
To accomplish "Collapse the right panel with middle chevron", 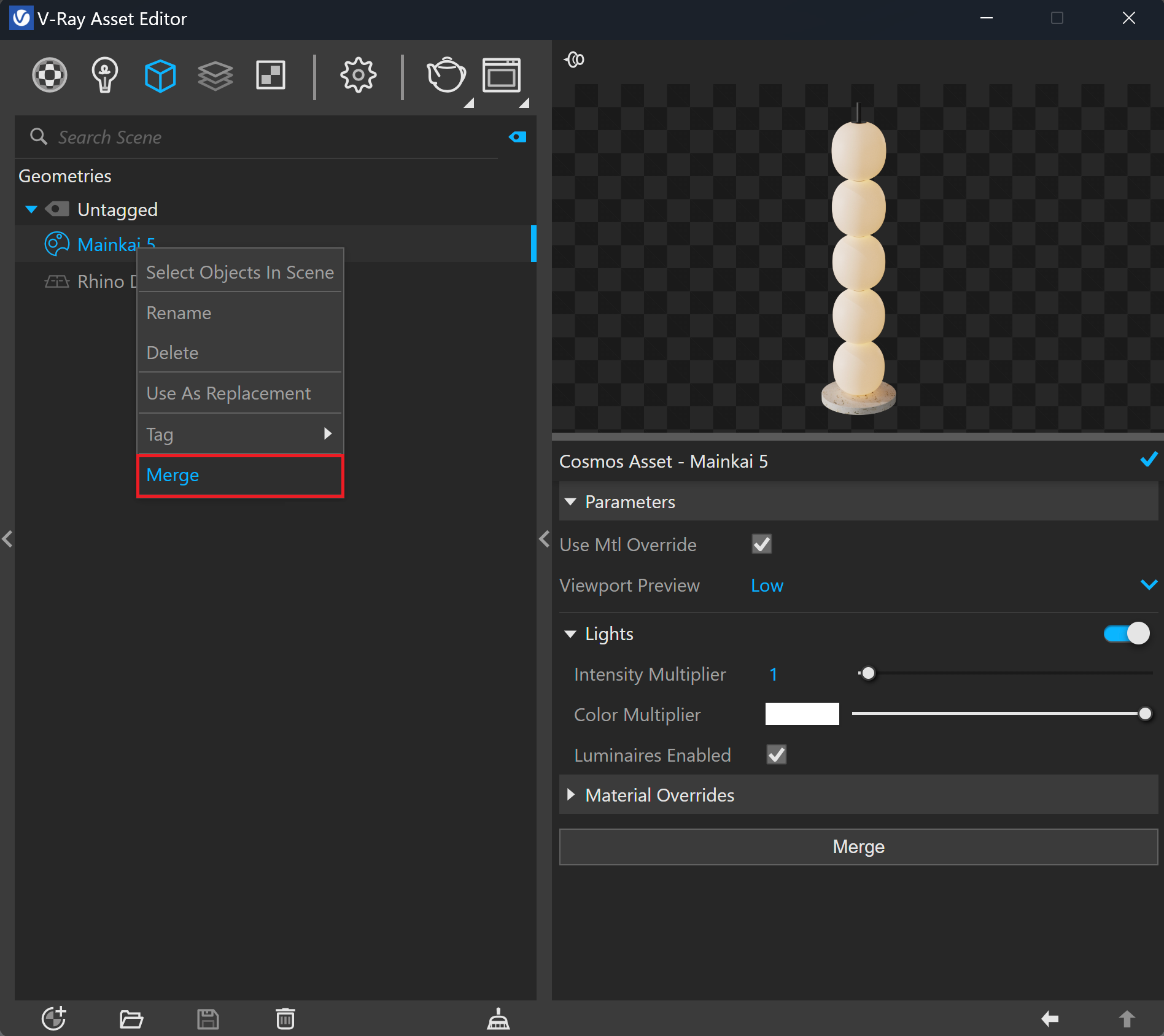I will (544, 539).
